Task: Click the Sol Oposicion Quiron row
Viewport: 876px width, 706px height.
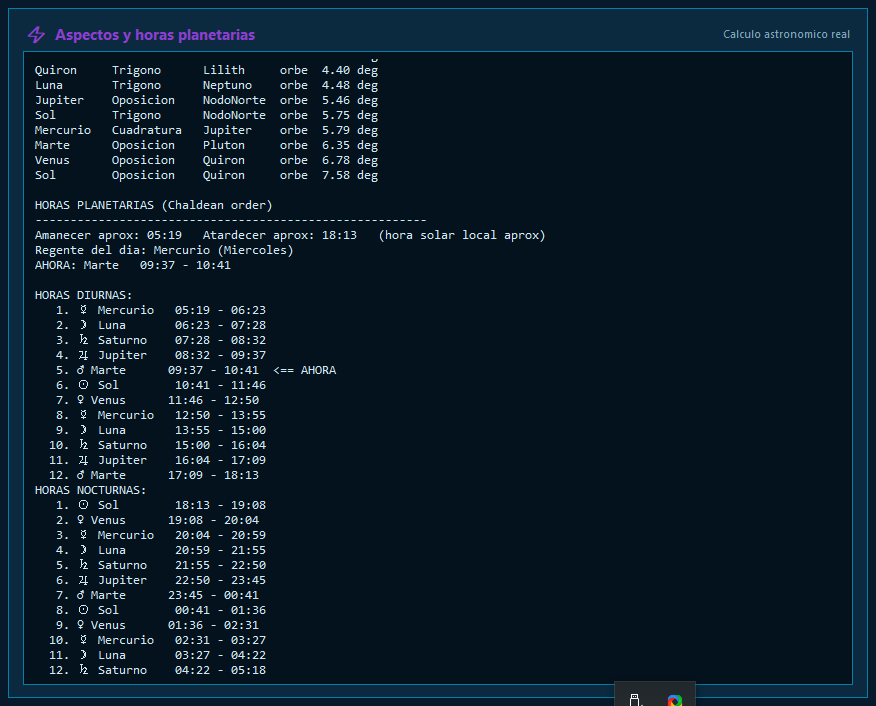Action: click(x=206, y=175)
